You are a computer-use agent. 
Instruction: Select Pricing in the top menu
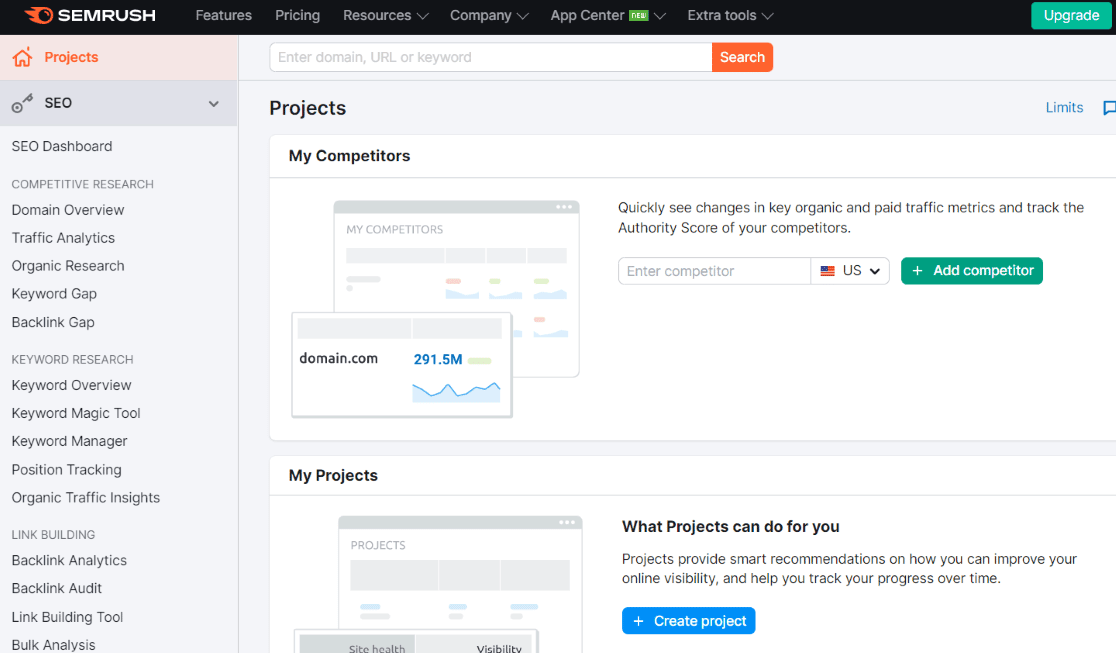(x=297, y=15)
